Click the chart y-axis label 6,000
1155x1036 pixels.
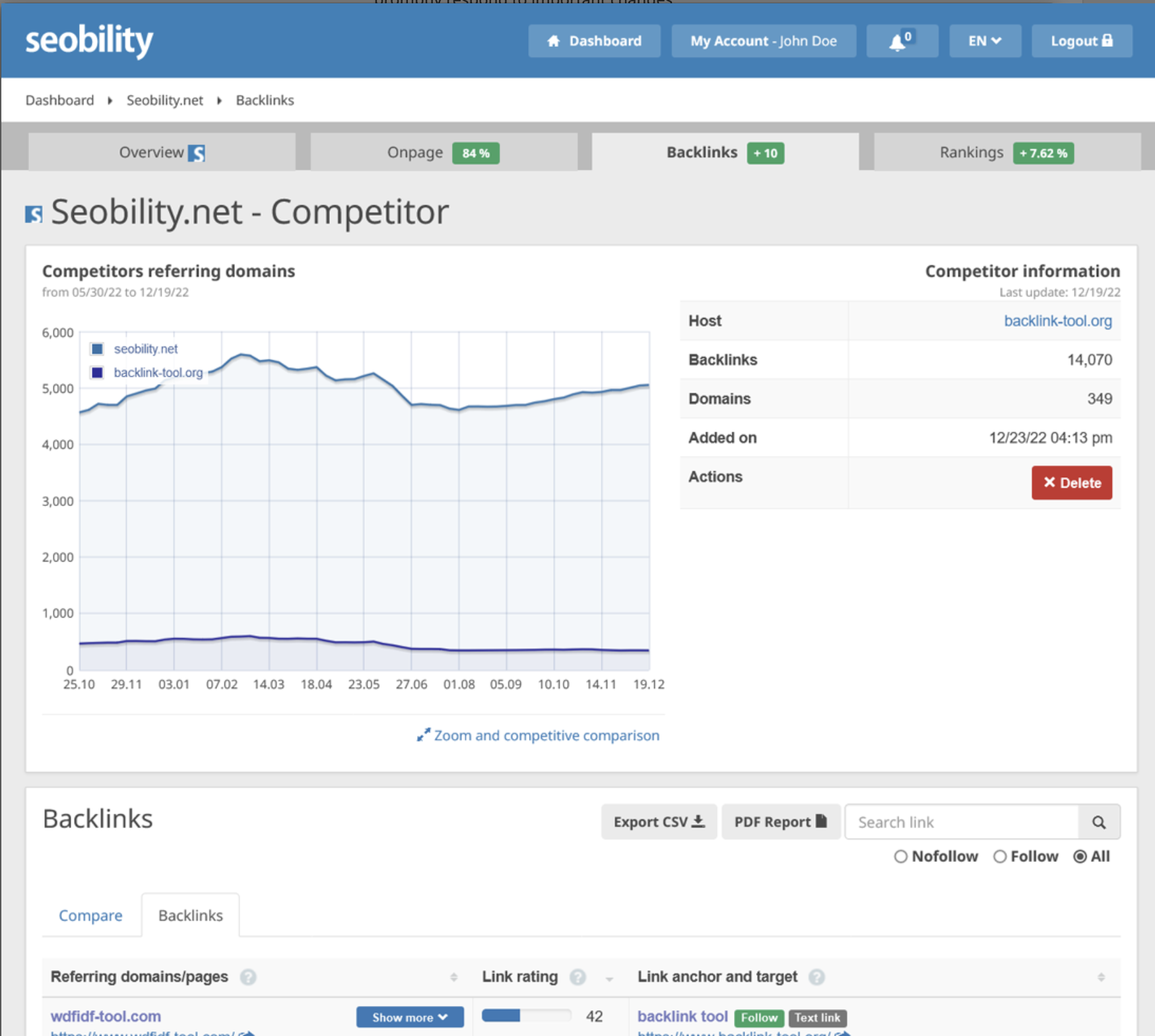(57, 333)
